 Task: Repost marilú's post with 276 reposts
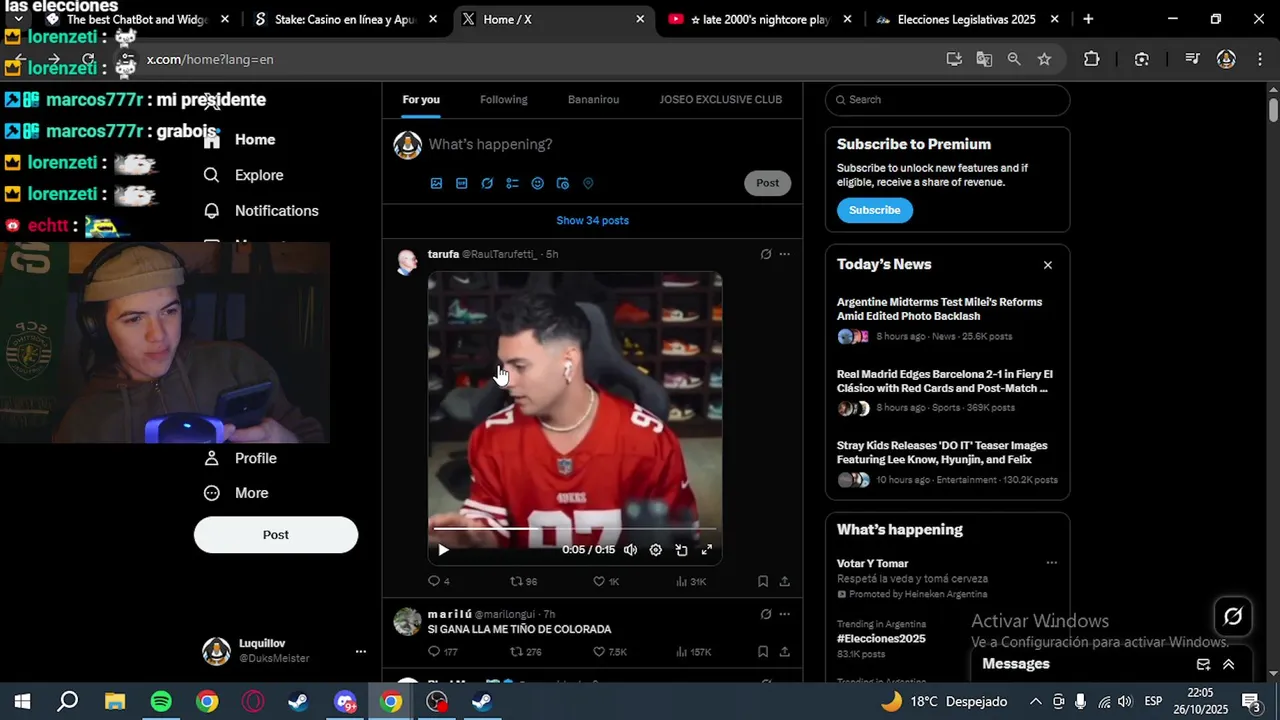tap(526, 652)
